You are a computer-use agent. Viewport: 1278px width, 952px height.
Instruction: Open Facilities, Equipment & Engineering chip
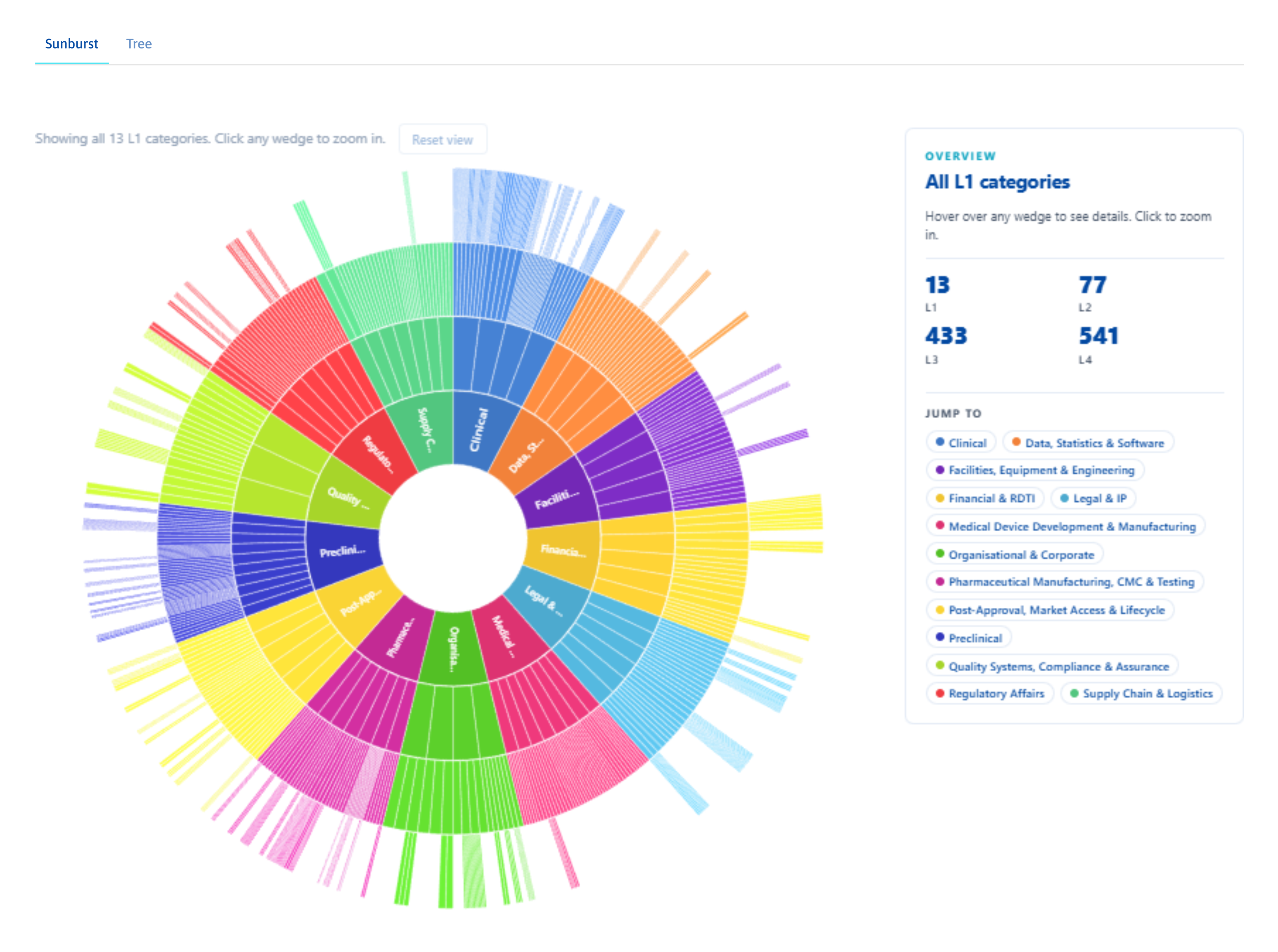pyautogui.click(x=1035, y=470)
